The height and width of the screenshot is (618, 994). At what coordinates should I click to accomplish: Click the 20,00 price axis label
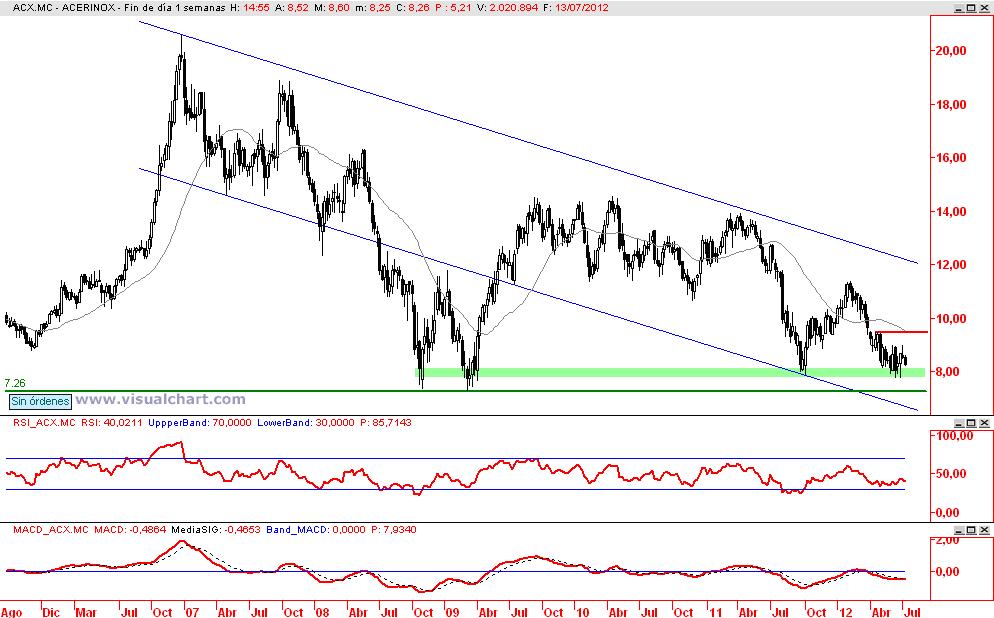(x=952, y=51)
